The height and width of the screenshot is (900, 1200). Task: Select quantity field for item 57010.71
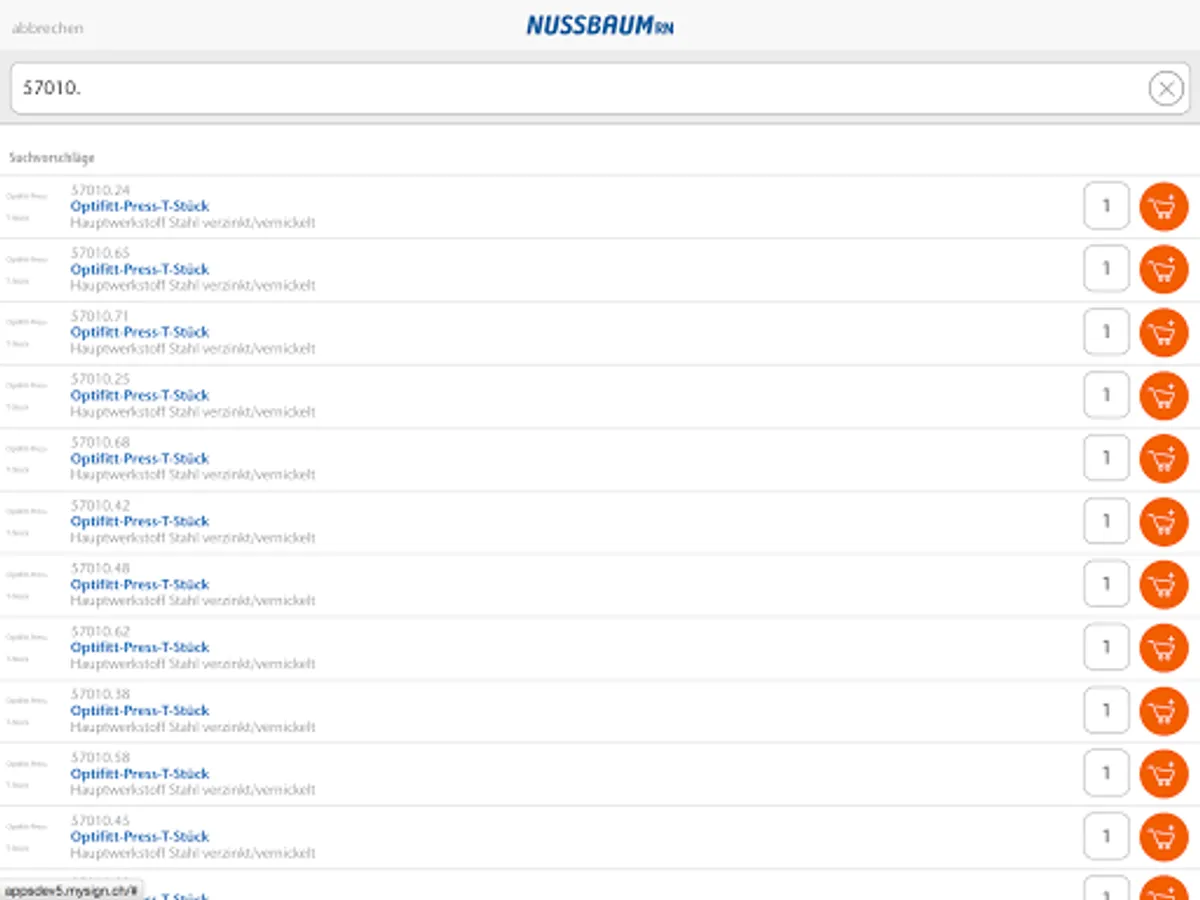1106,333
